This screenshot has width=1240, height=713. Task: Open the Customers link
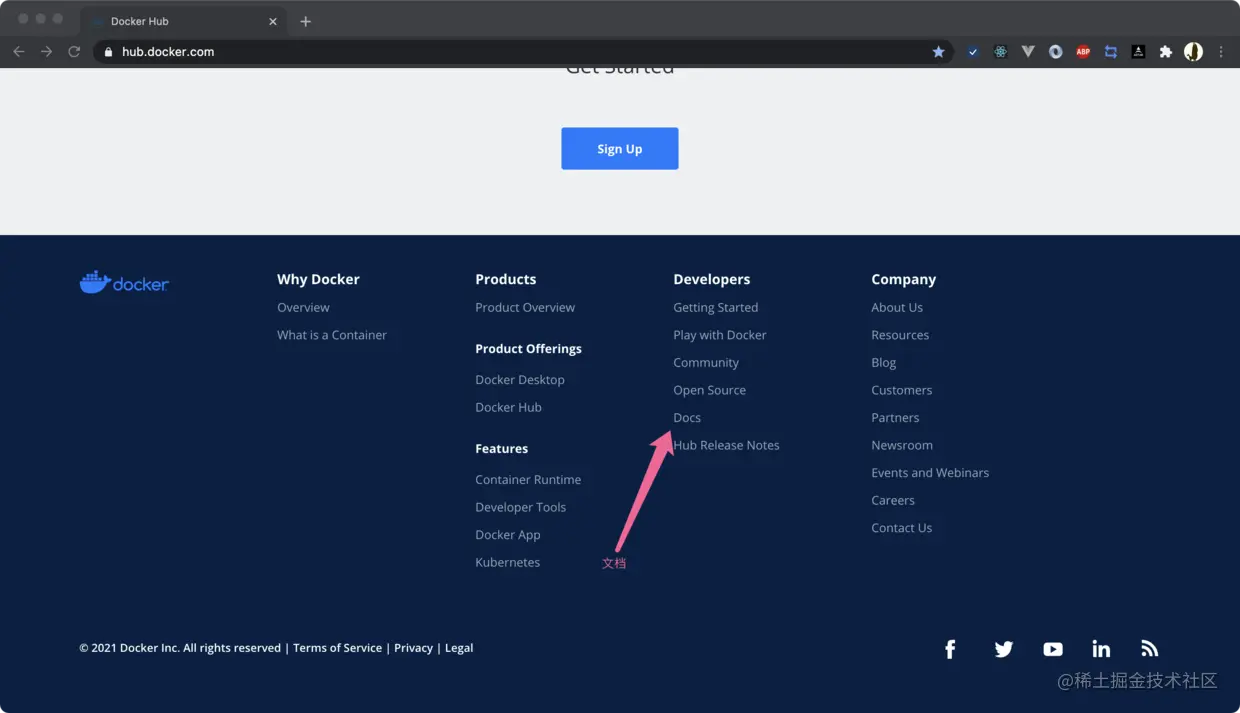click(x=902, y=390)
